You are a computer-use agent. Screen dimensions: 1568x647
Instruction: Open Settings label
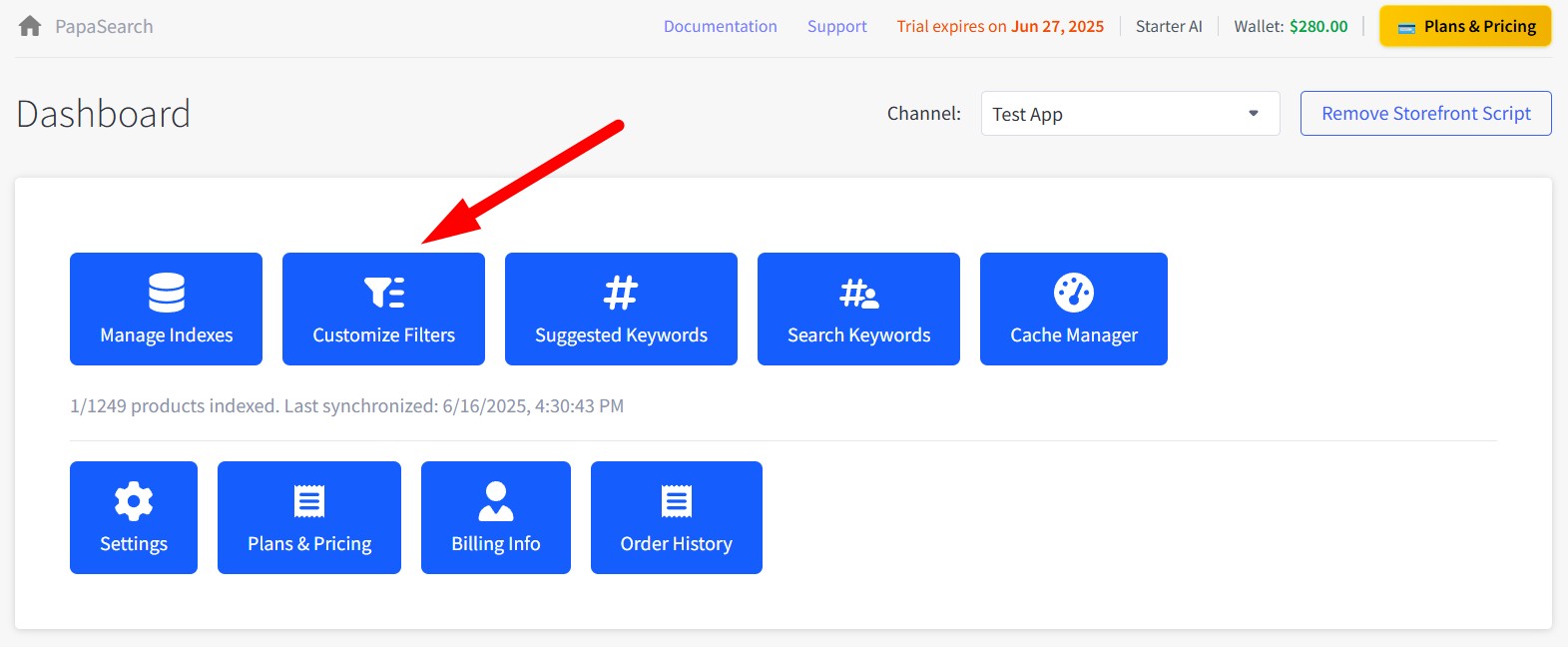(134, 544)
